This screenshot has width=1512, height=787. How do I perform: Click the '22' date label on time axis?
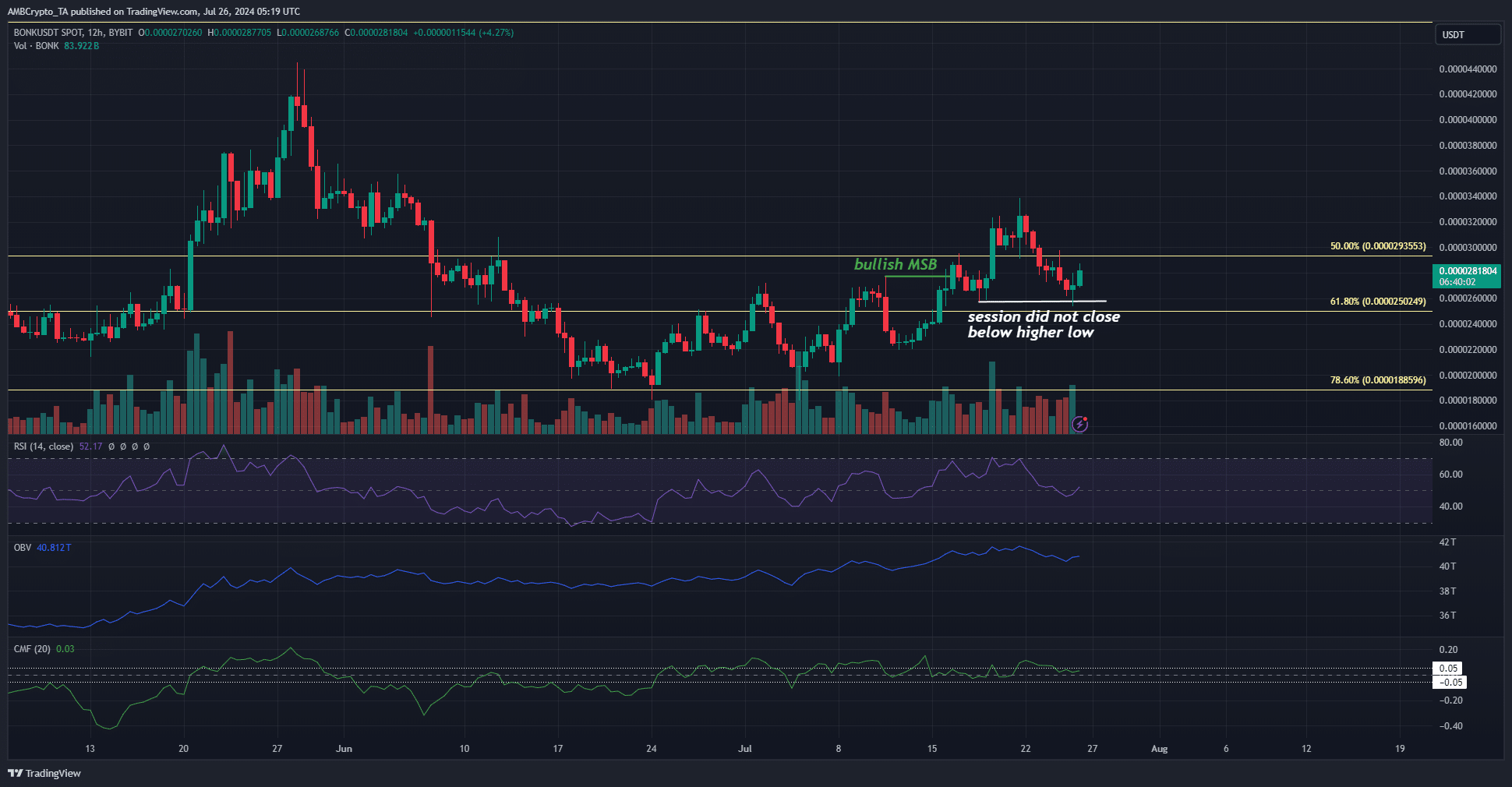pos(1026,749)
